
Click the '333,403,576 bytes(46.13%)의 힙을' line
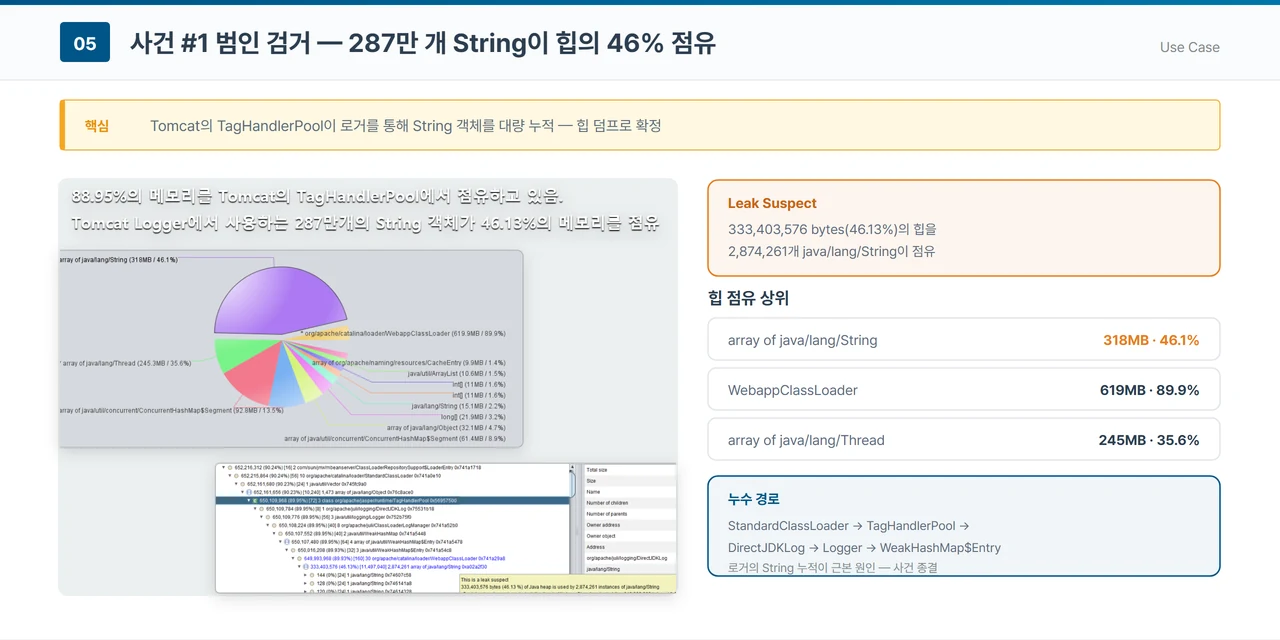click(x=832, y=229)
